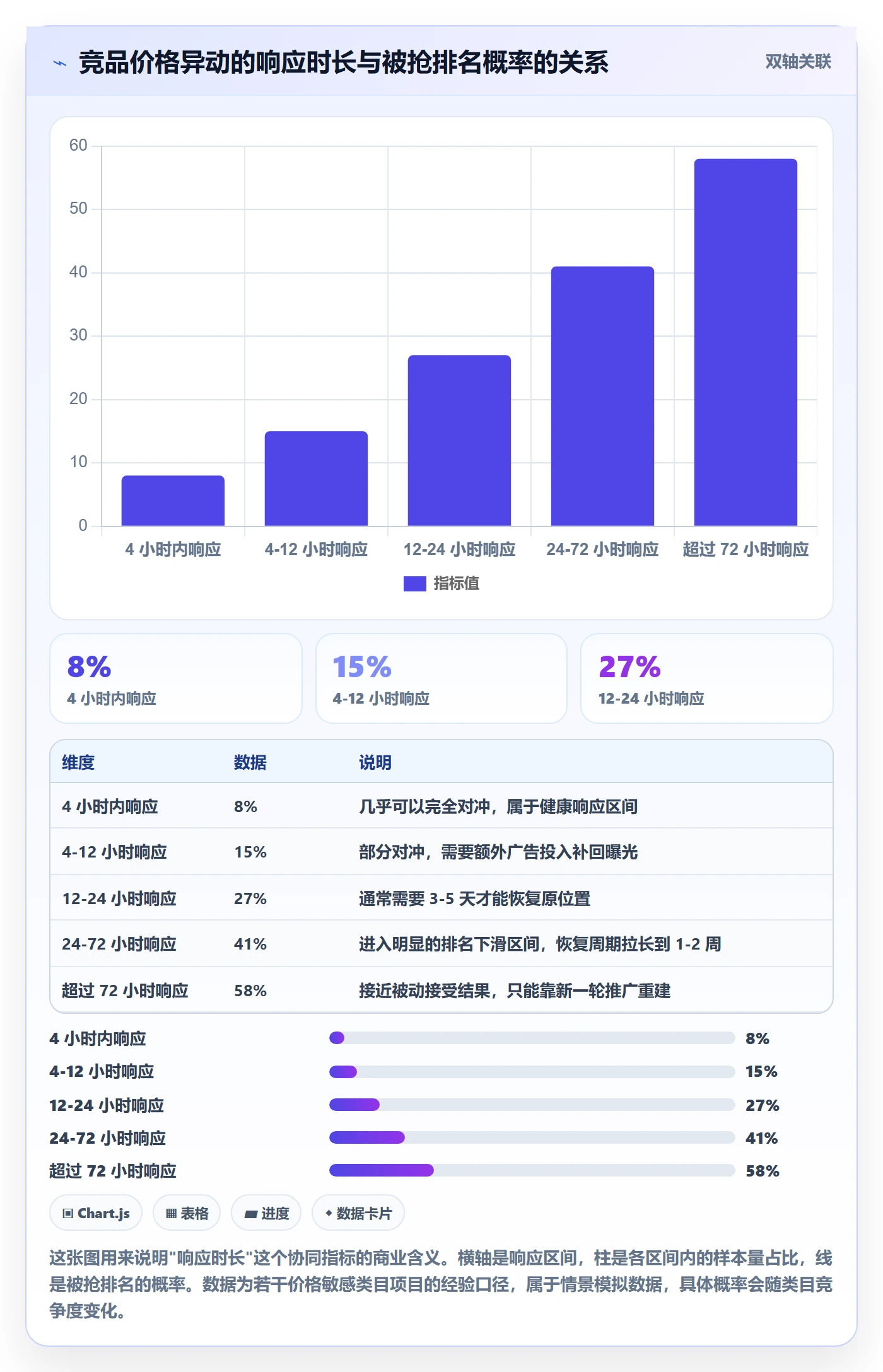883x1372 pixels.
Task: Click the 维度 table column header
Action: coord(78,762)
